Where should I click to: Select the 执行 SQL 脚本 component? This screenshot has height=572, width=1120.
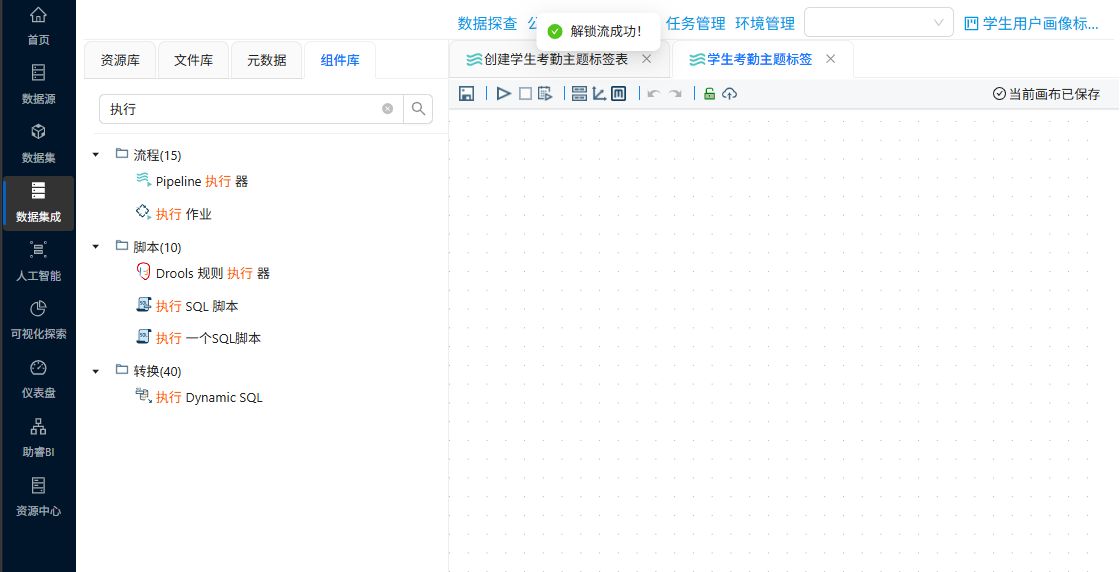pyautogui.click(x=197, y=306)
